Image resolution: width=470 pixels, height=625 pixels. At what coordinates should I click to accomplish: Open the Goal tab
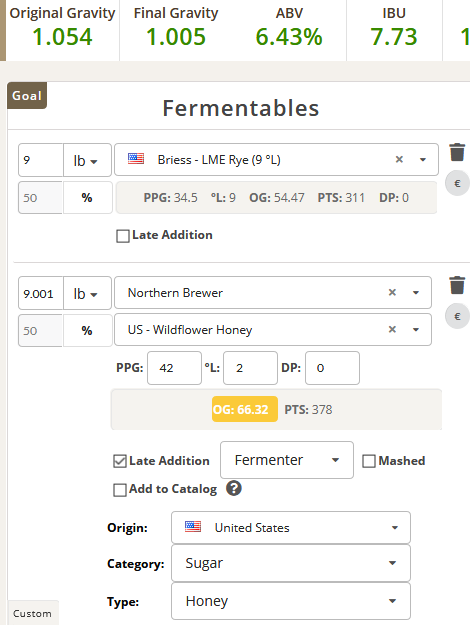pyautogui.click(x=27, y=96)
